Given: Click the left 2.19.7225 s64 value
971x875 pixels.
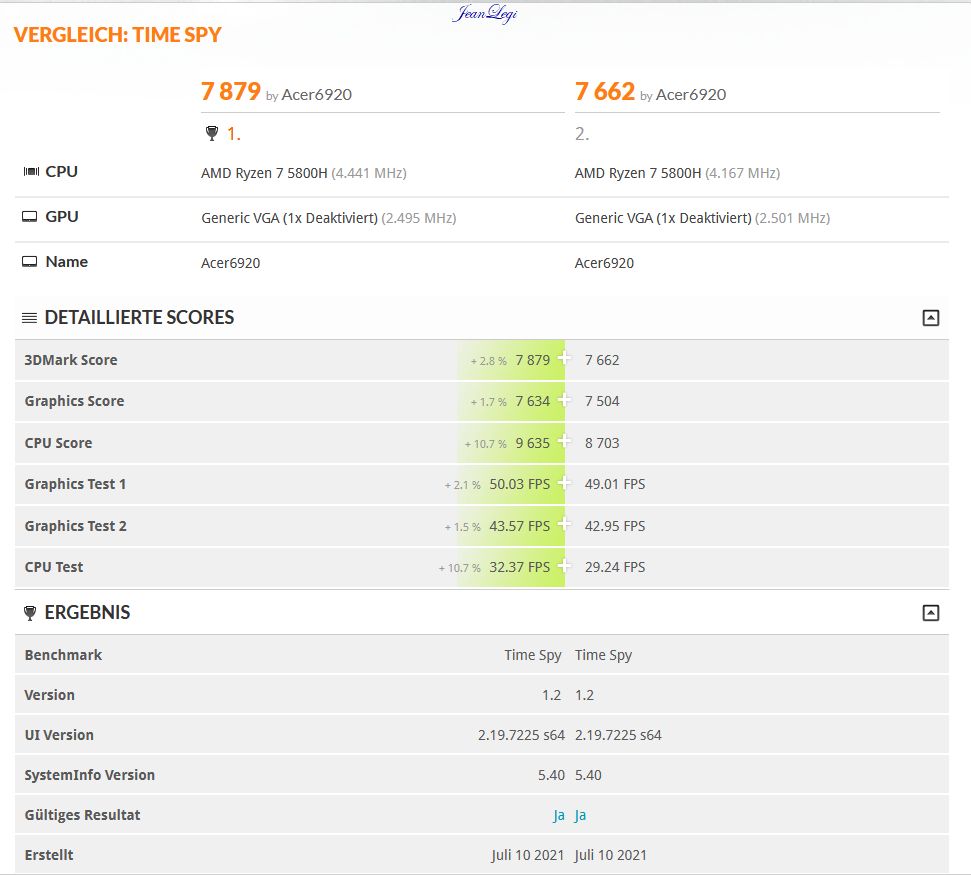Looking at the screenshot, I should (521, 735).
